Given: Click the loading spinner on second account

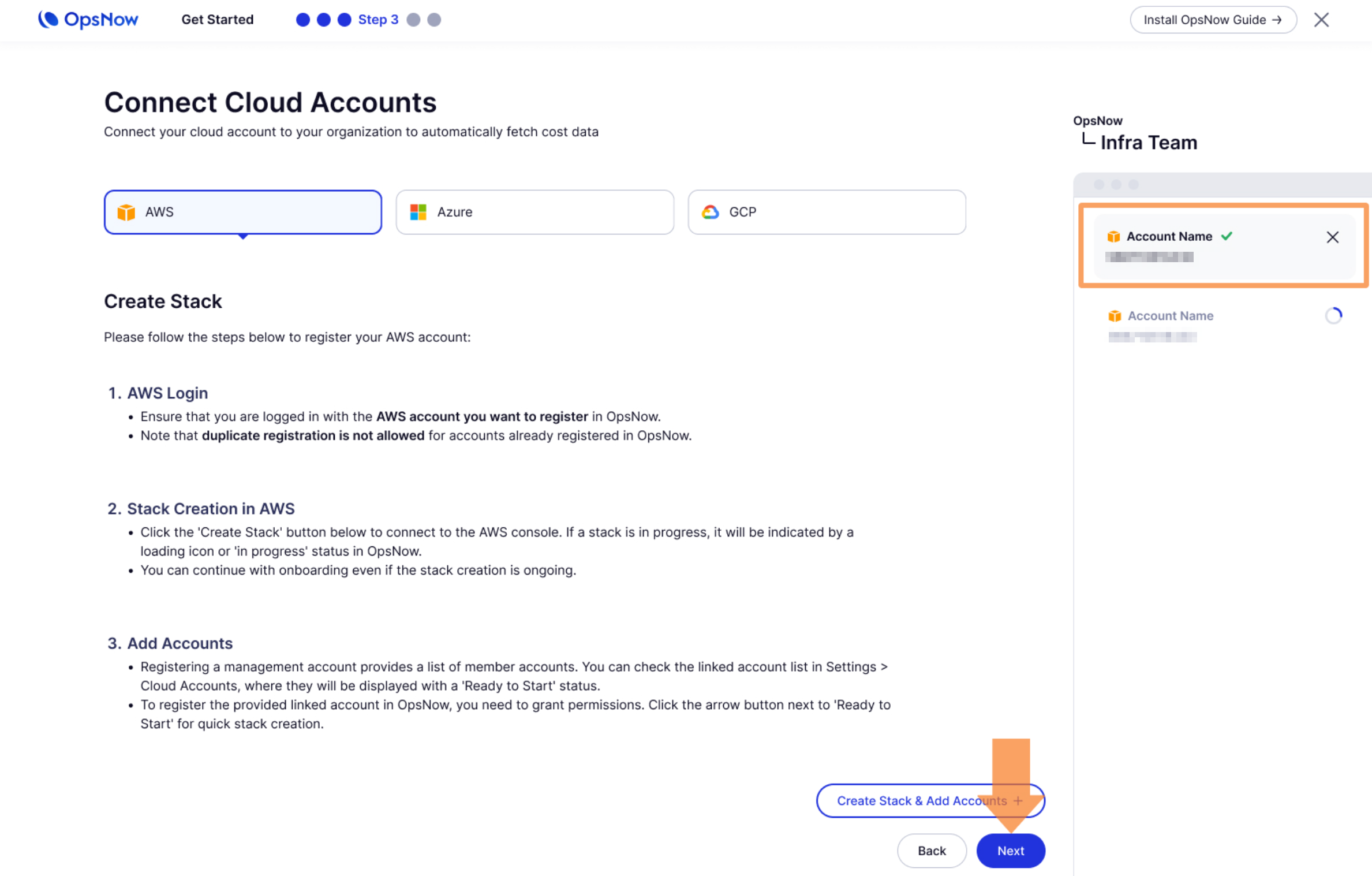Looking at the screenshot, I should pyautogui.click(x=1333, y=315).
